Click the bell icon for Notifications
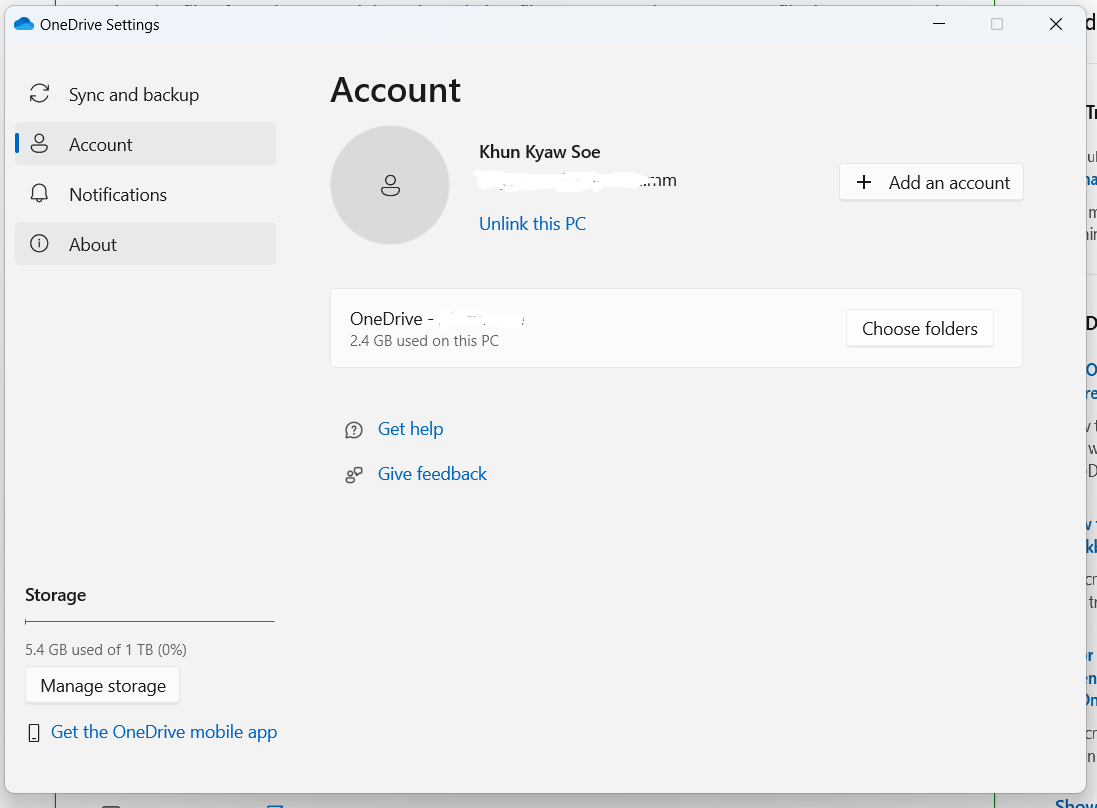1097x808 pixels. [39, 194]
